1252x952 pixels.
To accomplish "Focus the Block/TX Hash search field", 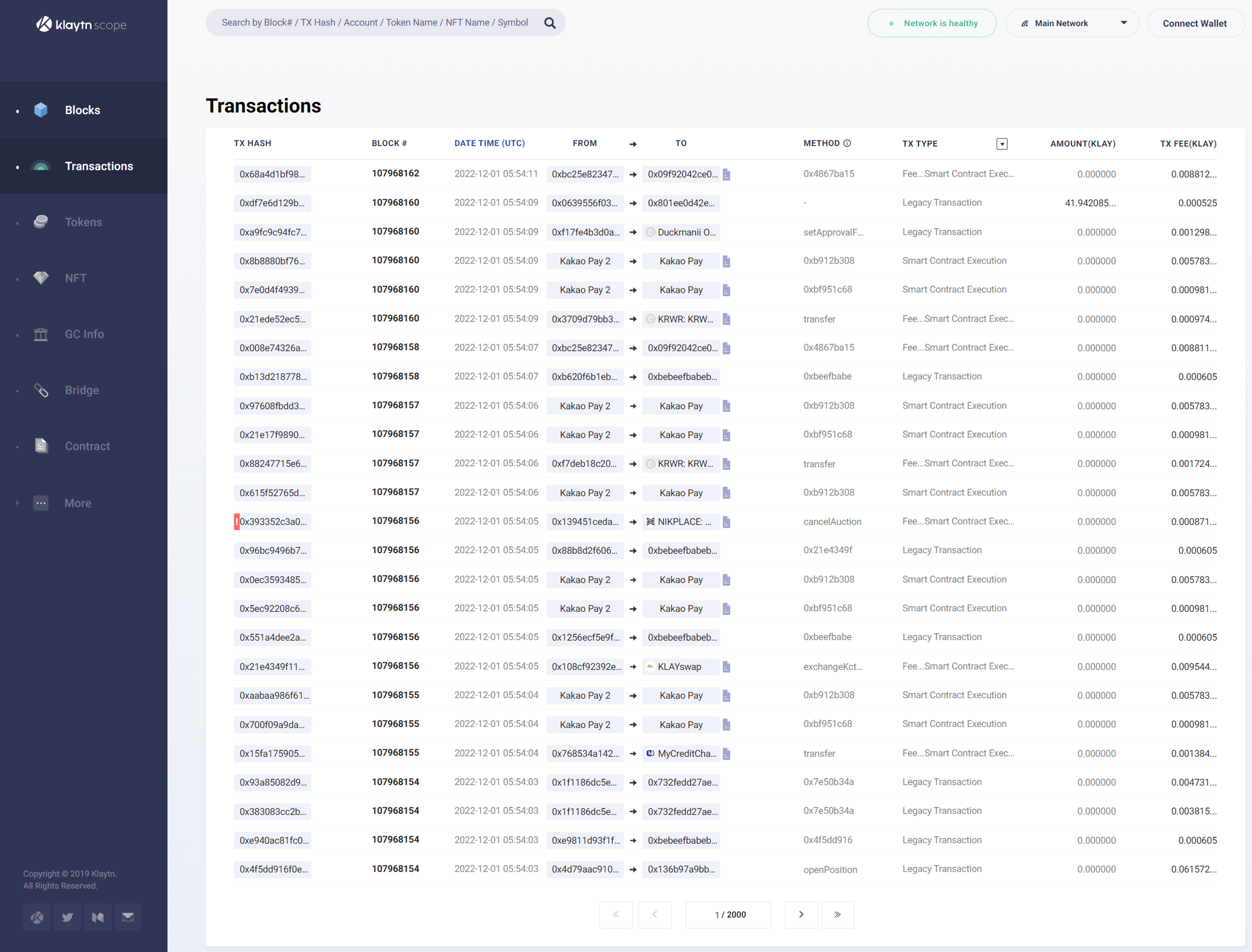I will 374,23.
